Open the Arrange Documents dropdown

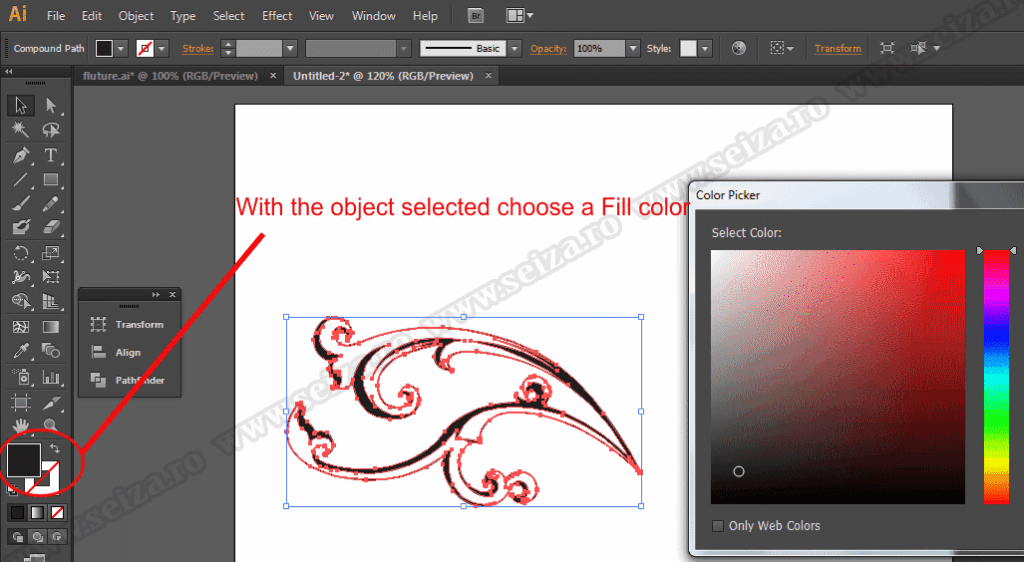520,16
